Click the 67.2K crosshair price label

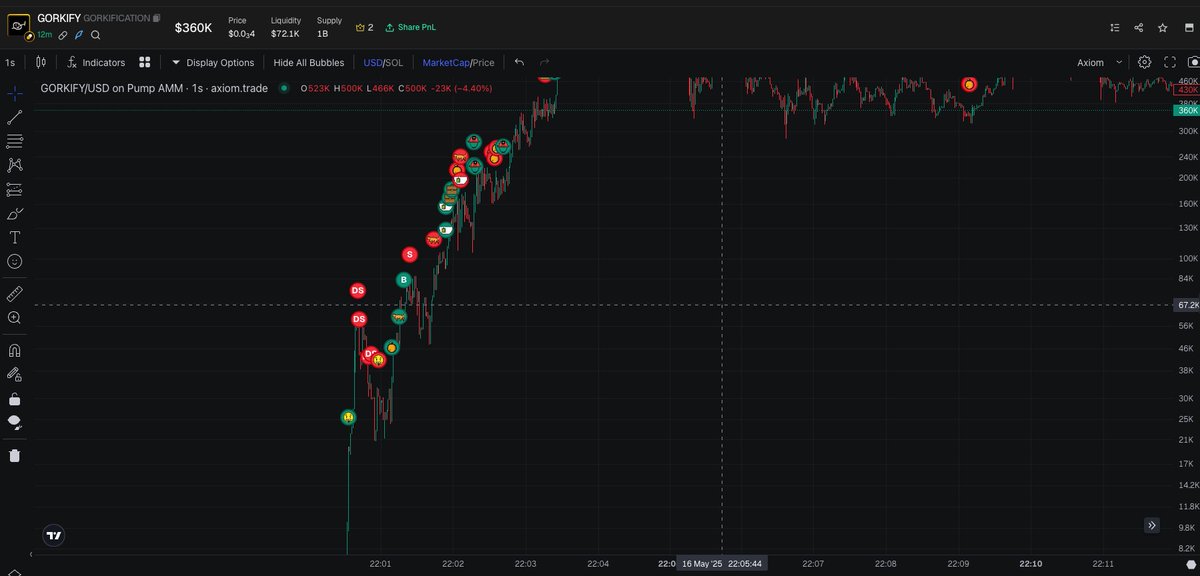coord(1187,304)
